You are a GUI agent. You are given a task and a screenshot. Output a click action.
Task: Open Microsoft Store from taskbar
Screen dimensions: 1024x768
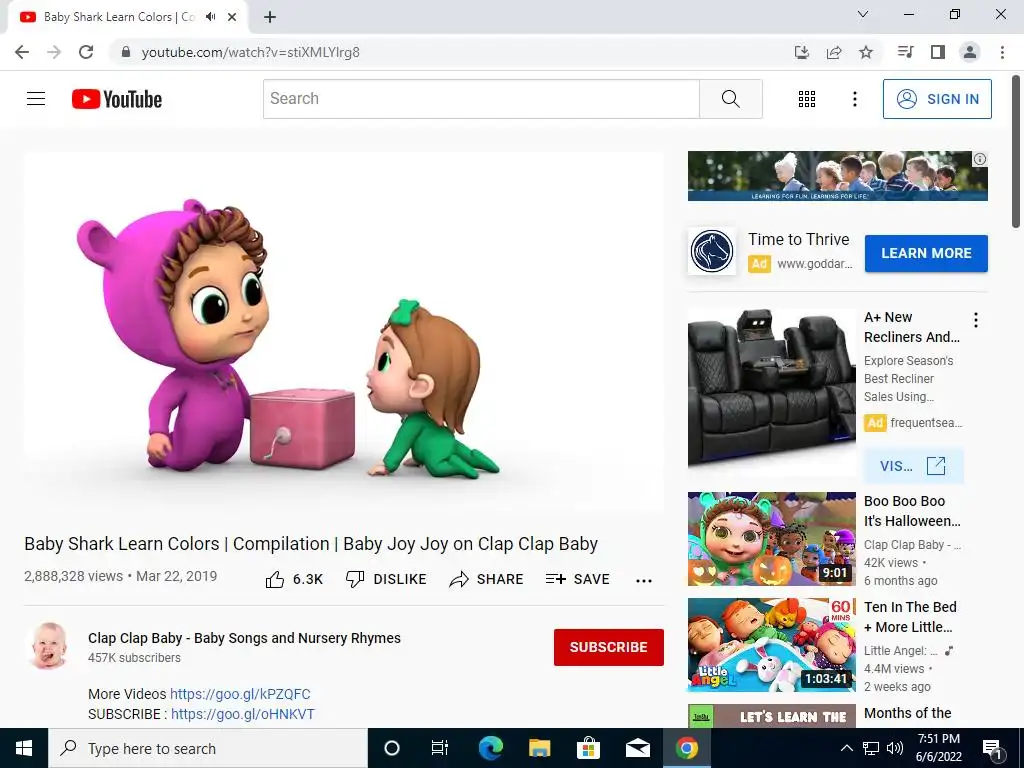click(x=588, y=748)
